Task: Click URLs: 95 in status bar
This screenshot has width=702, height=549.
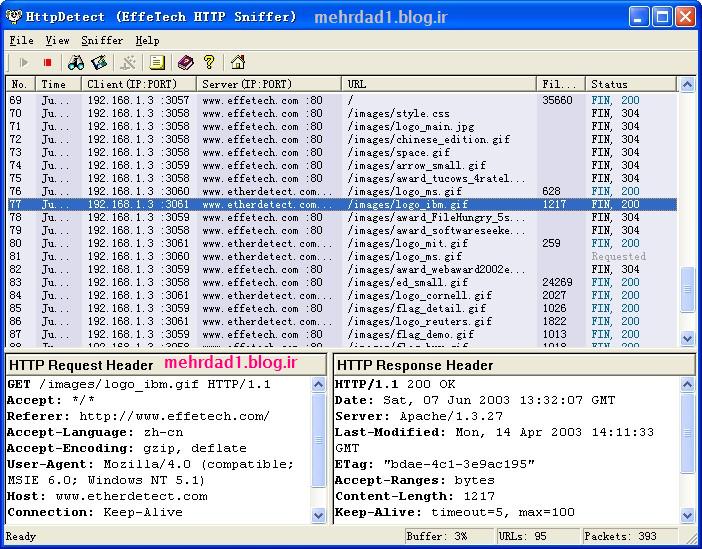Action: (538, 536)
